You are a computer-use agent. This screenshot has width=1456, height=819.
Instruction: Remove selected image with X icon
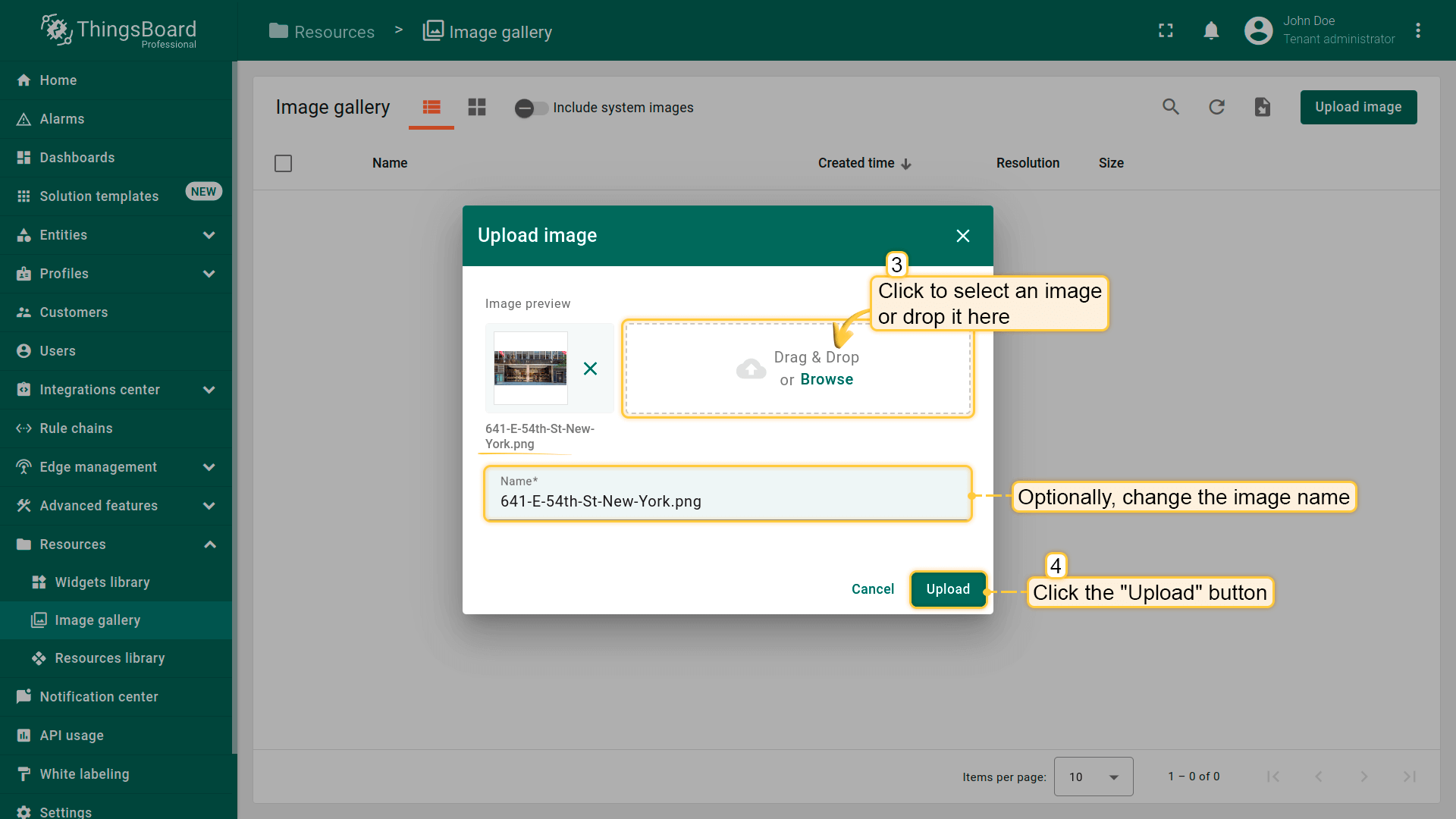click(x=590, y=369)
